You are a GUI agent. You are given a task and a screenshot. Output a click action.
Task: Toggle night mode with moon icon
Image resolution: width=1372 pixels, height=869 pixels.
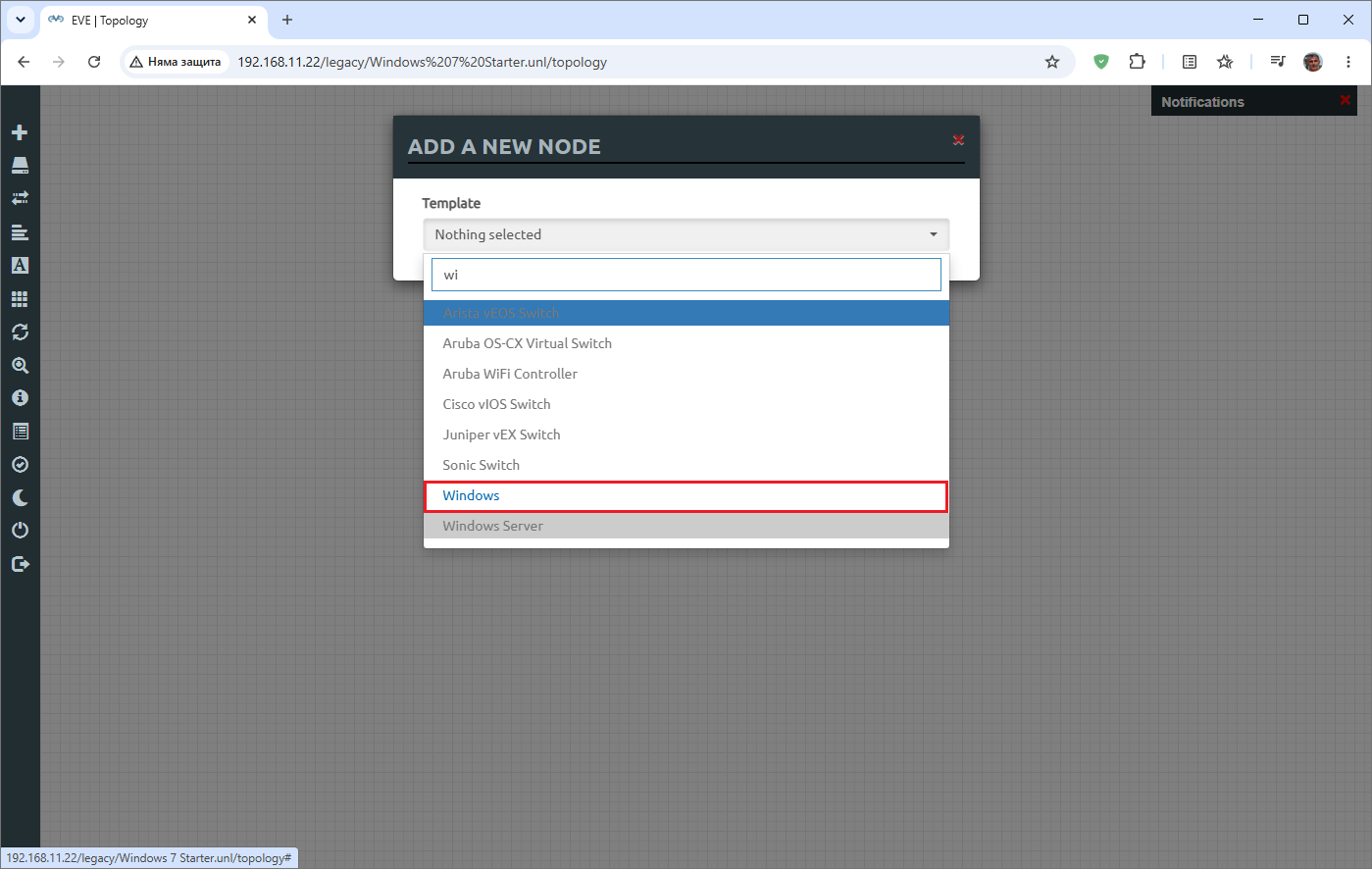[x=20, y=497]
